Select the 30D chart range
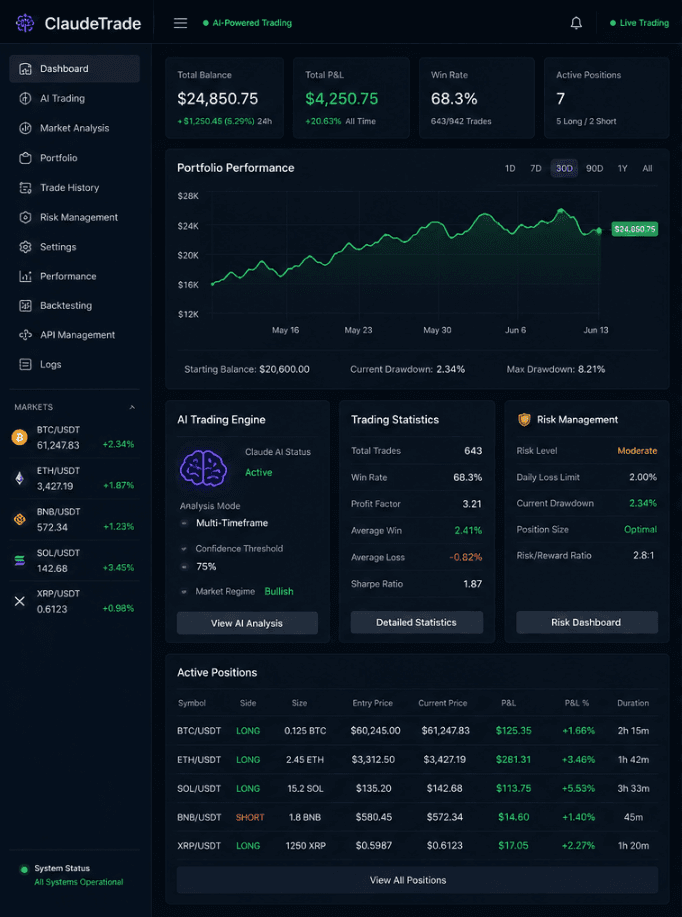Screen dimensions: 682x917 coord(564,168)
